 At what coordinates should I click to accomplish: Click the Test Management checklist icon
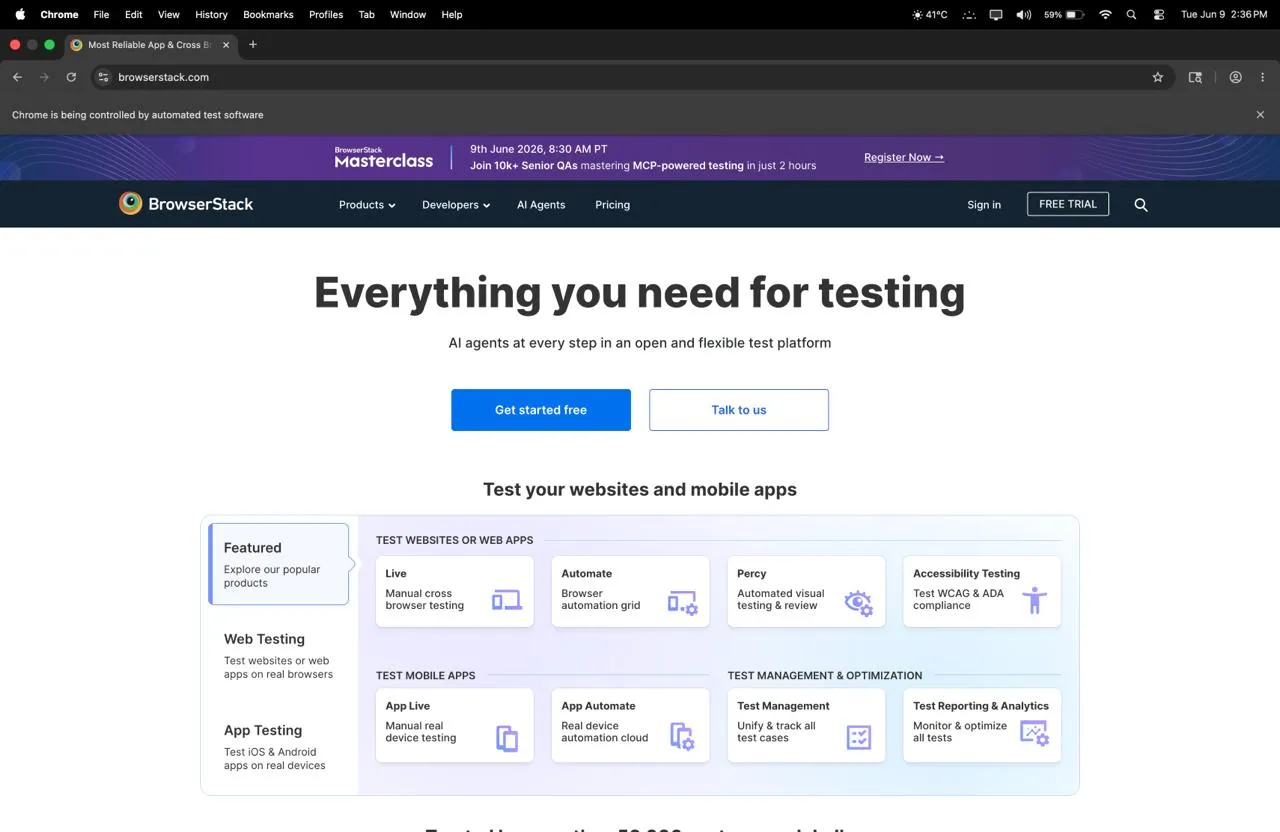tap(859, 738)
